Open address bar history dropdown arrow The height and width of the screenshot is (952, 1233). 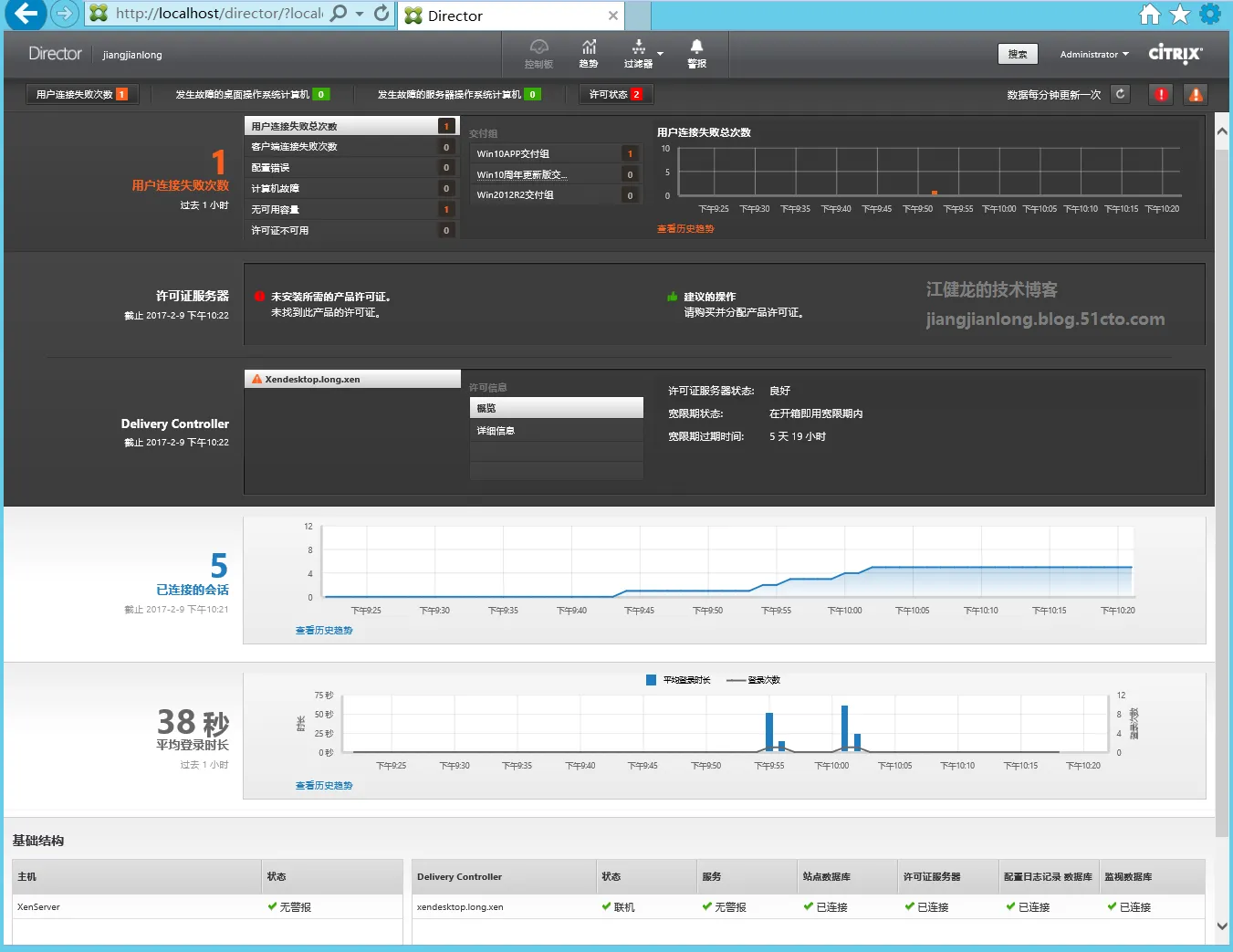pos(360,14)
